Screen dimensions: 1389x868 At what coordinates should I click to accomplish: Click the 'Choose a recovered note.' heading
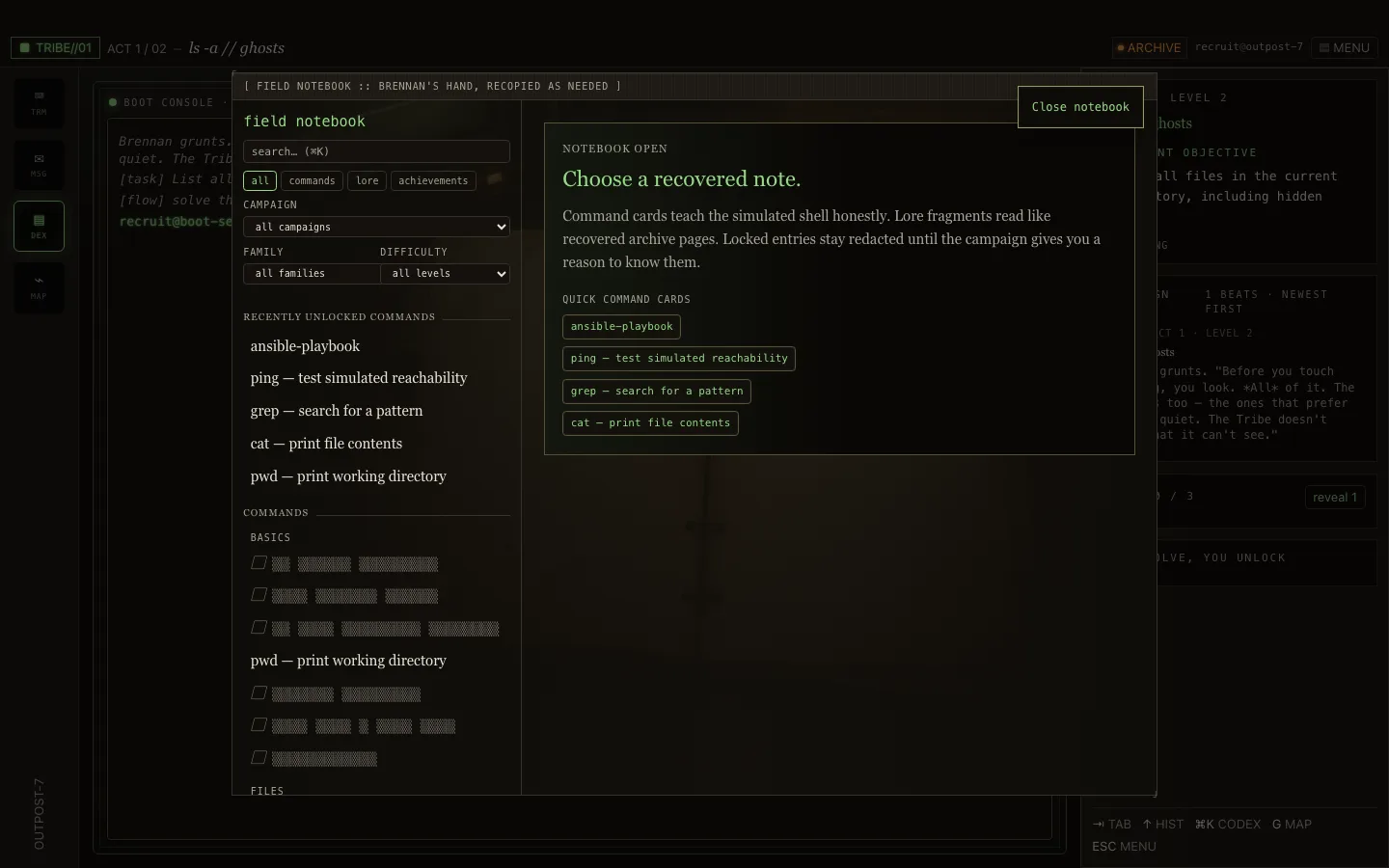(681, 179)
